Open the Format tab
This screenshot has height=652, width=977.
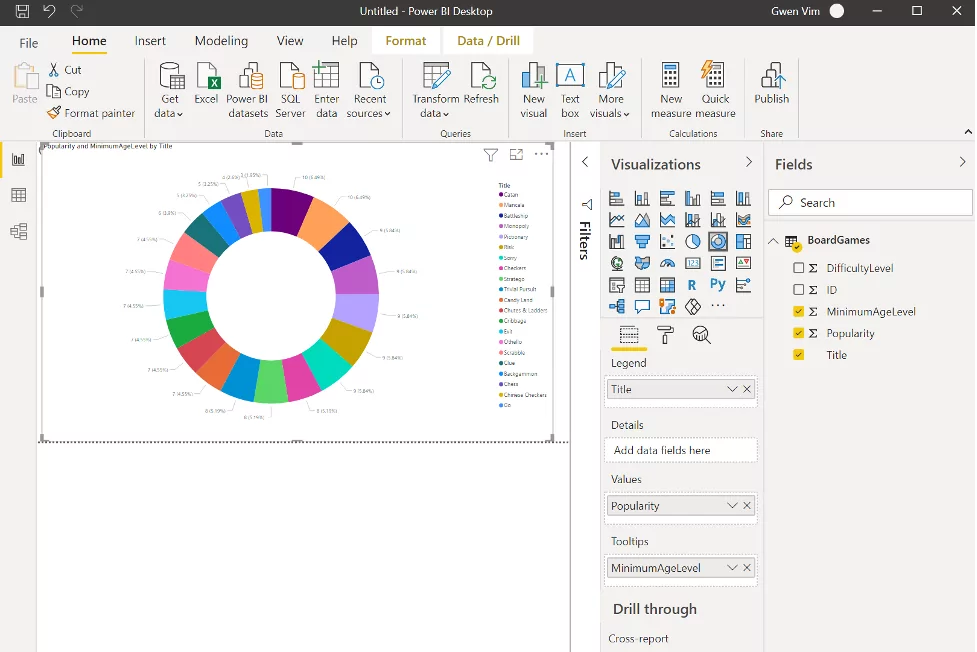click(x=406, y=41)
